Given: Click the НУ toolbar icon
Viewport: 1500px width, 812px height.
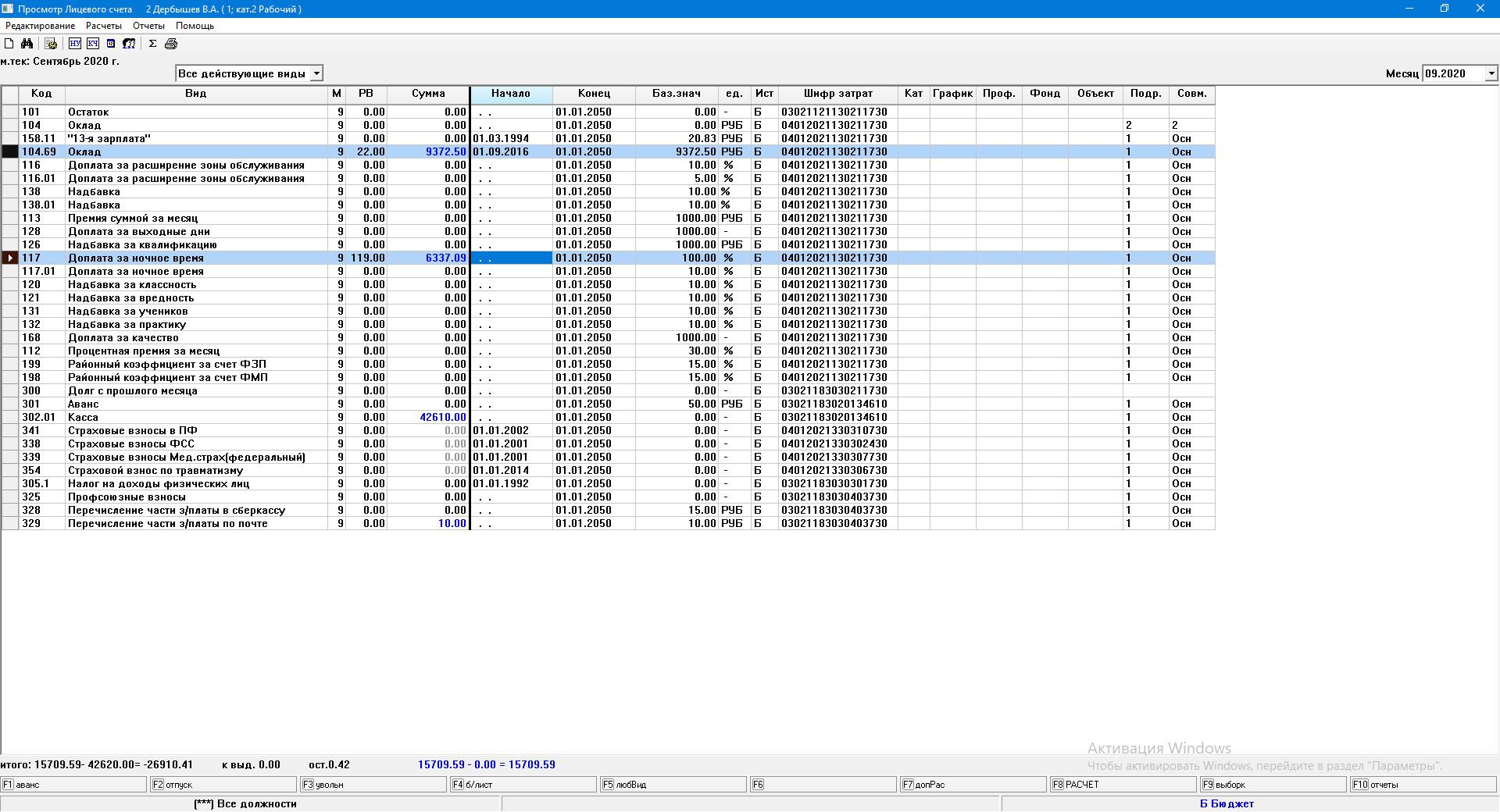Looking at the screenshot, I should (x=75, y=44).
